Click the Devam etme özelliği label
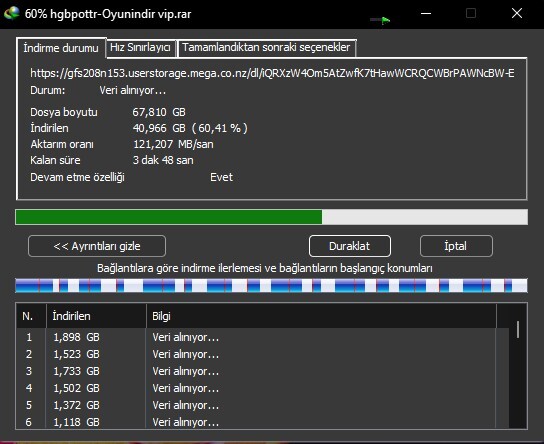544x444 pixels. tap(77, 177)
